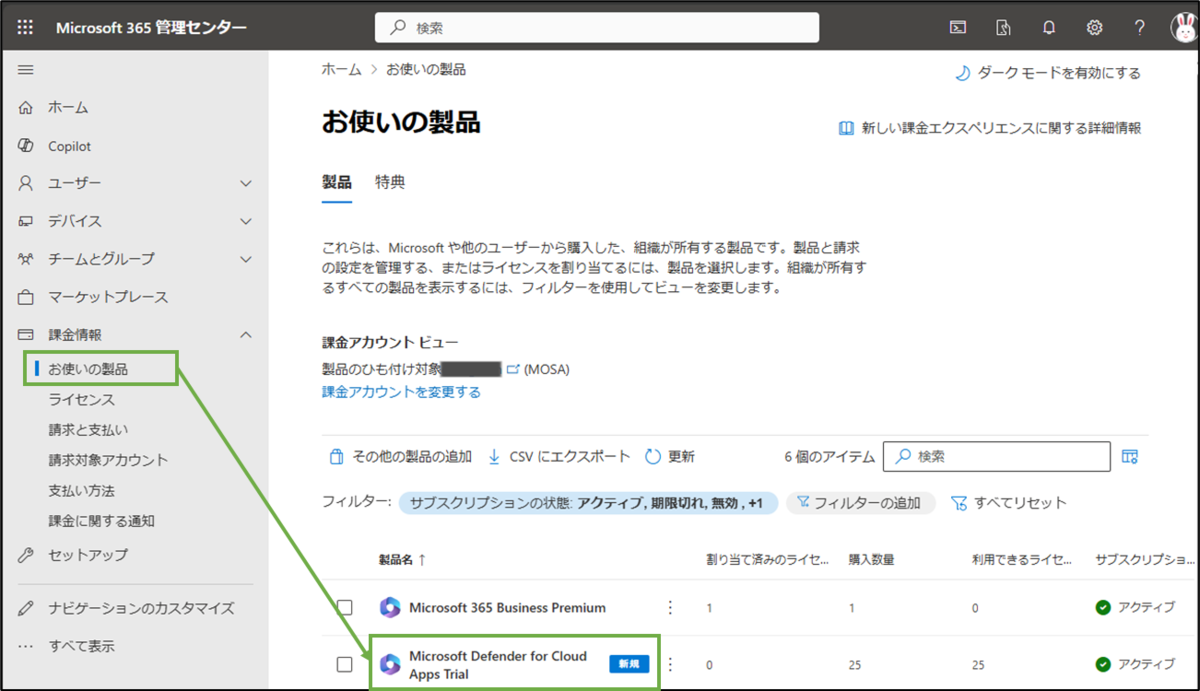Click フィルターの追加 button
Image resolution: width=1200 pixels, height=691 pixels.
pos(861,503)
